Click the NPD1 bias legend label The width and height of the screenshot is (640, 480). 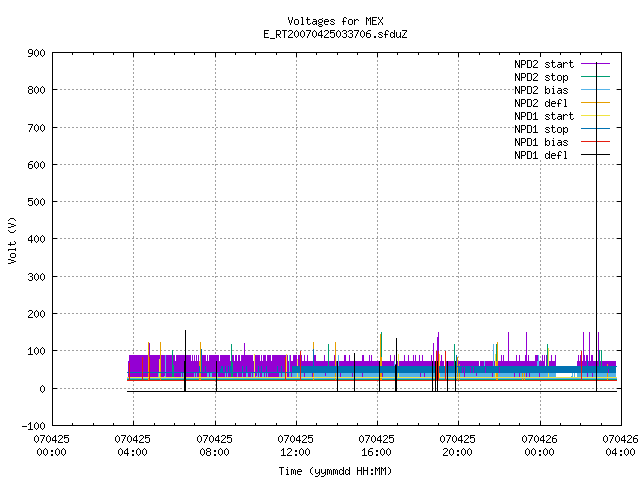(x=541, y=142)
